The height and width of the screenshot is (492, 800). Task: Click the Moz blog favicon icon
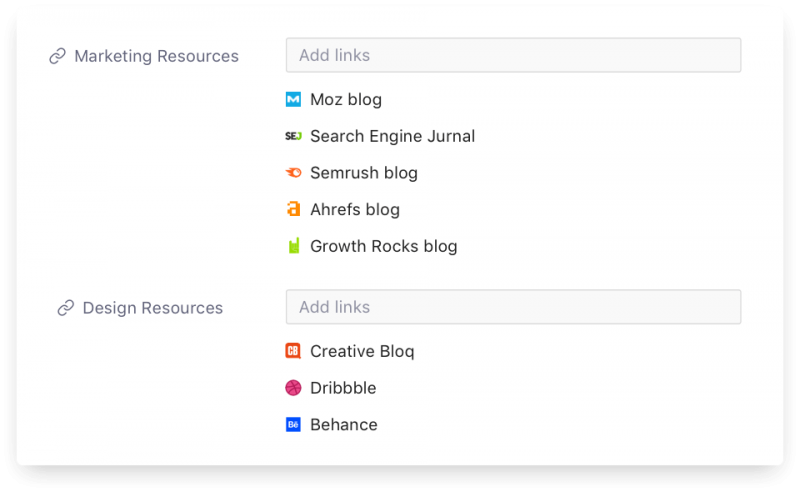pyautogui.click(x=293, y=100)
